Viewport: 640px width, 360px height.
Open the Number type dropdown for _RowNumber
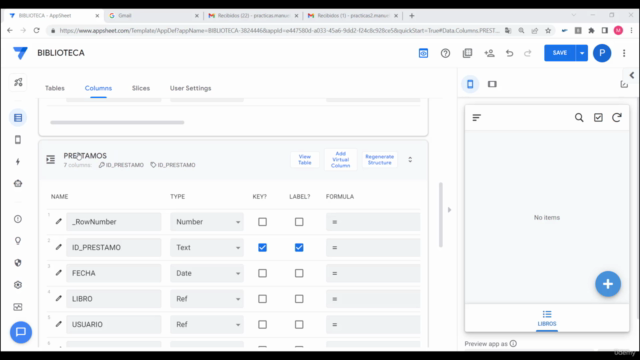point(207,222)
